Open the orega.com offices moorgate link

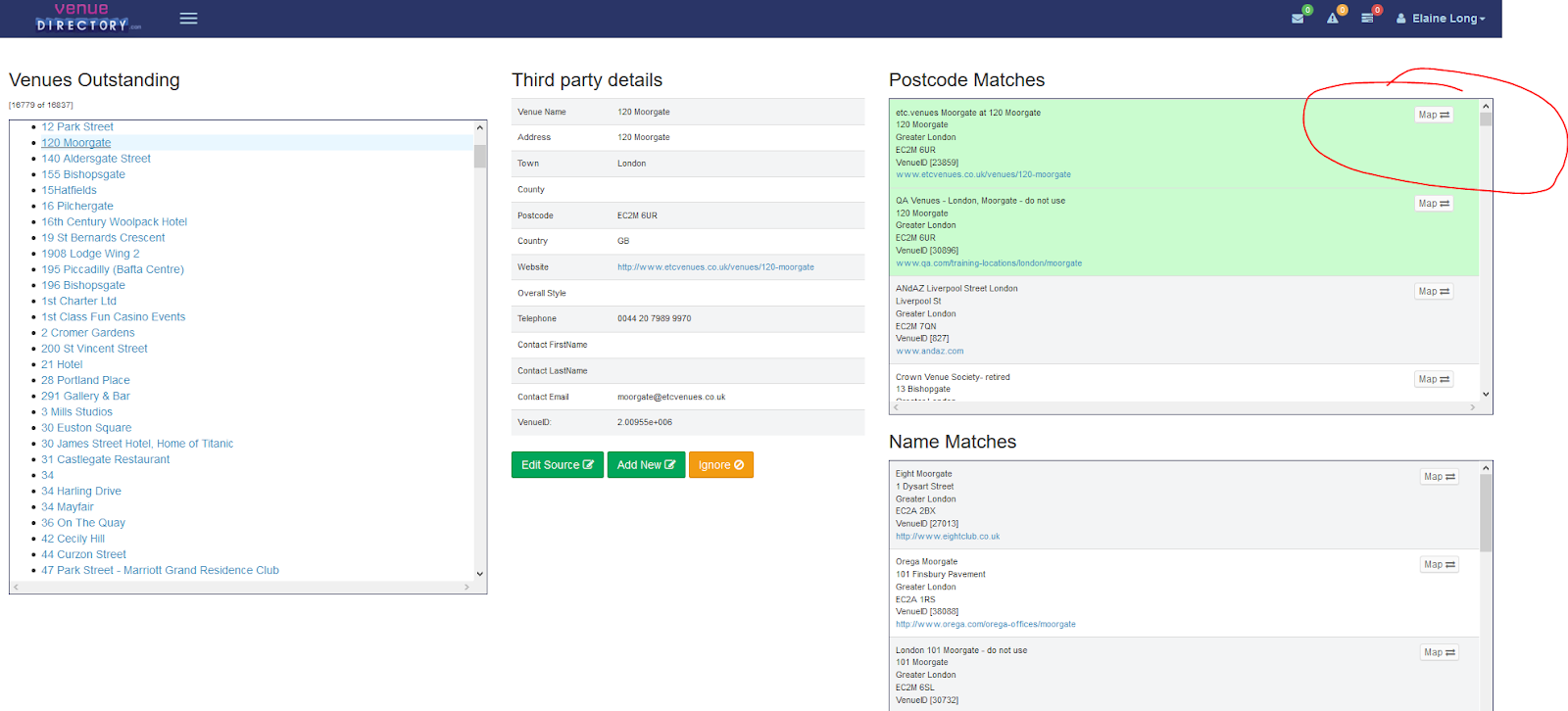(985, 625)
